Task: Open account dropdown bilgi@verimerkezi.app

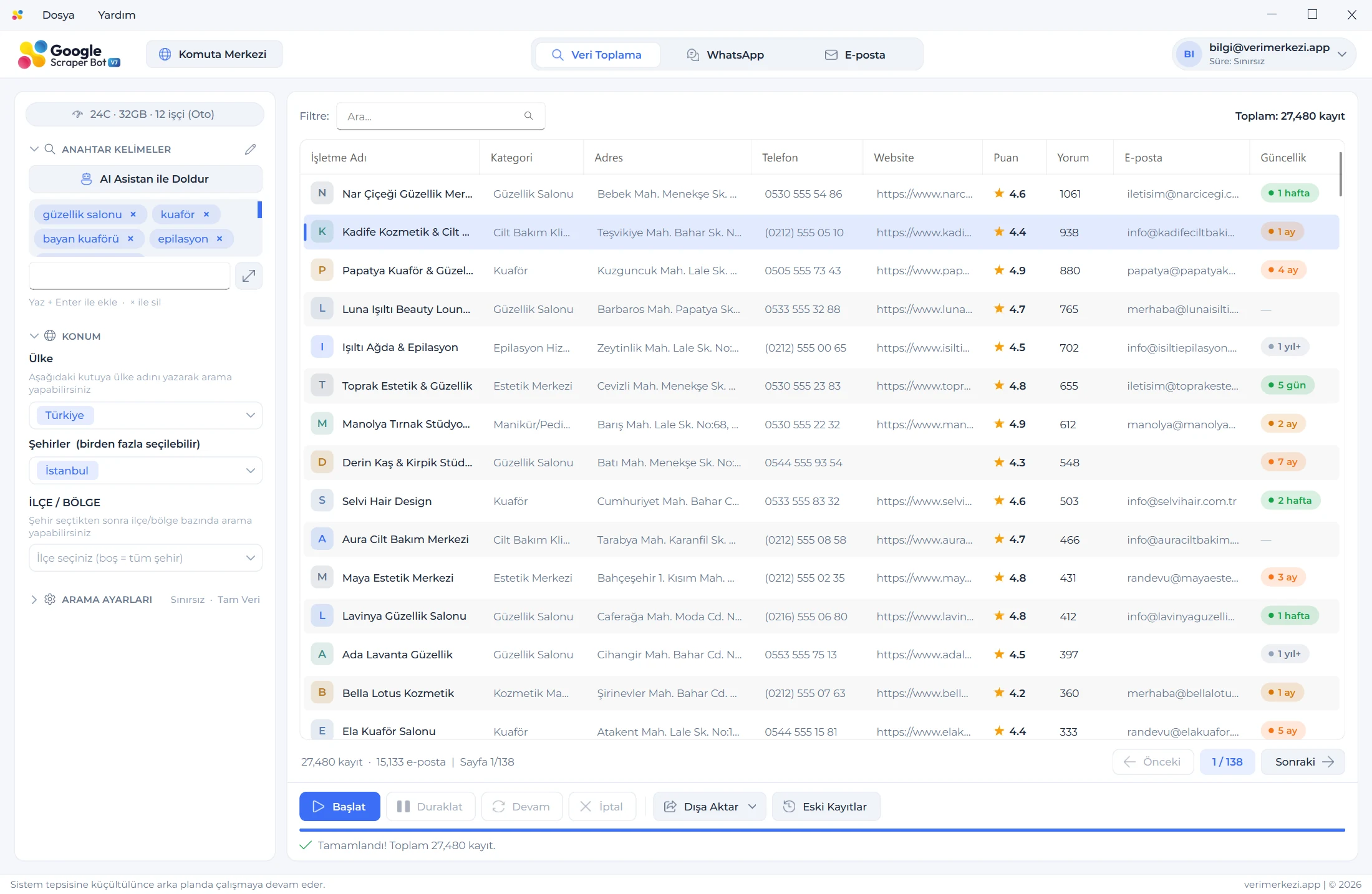Action: (x=1264, y=54)
